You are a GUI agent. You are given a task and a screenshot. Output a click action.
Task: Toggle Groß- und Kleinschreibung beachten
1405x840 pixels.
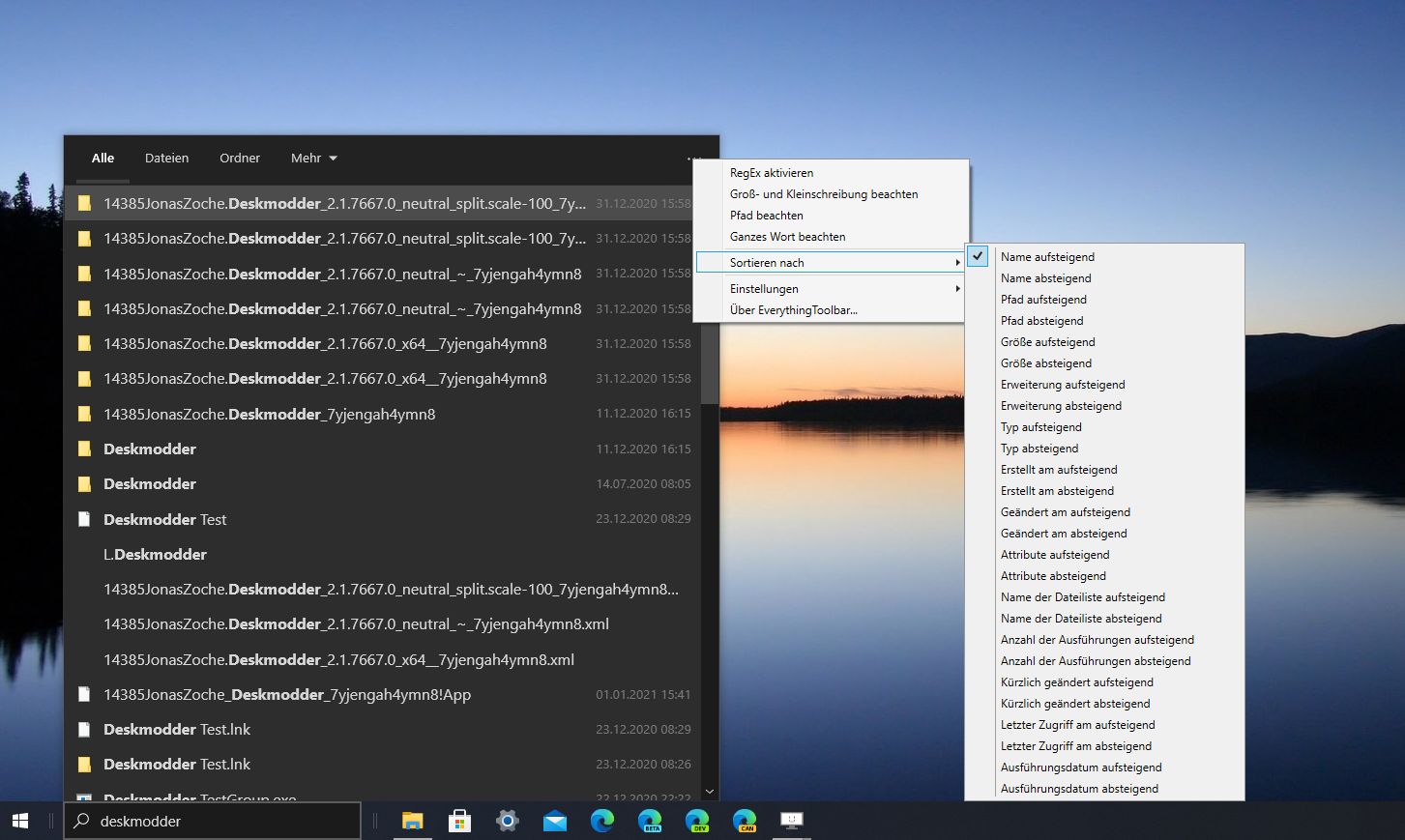(x=831, y=194)
